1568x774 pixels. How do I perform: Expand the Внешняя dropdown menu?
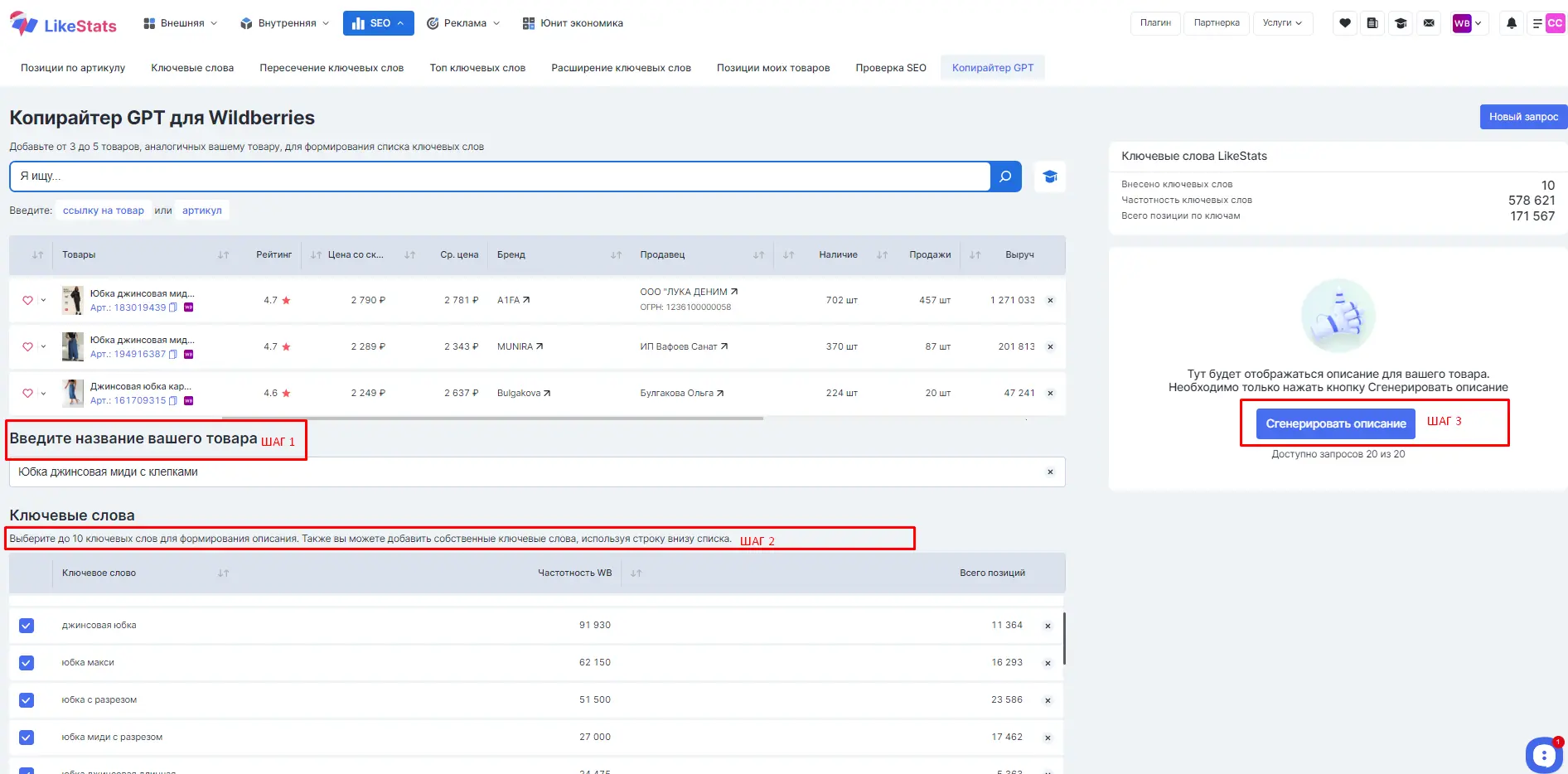[181, 23]
